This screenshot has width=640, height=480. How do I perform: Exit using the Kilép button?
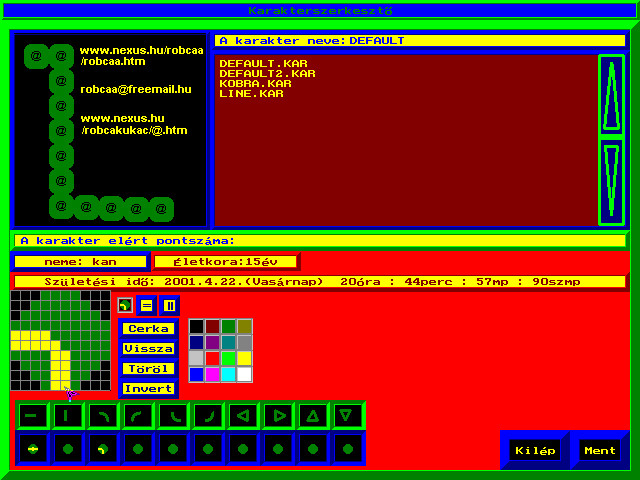(535, 451)
